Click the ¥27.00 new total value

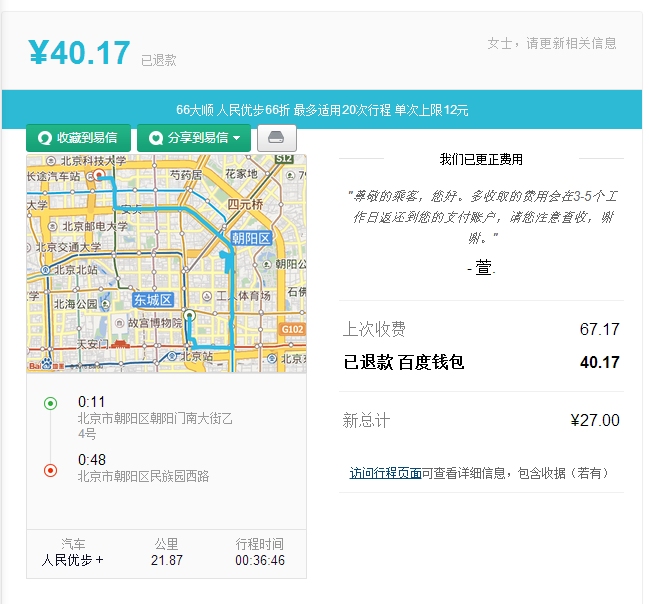point(595,420)
